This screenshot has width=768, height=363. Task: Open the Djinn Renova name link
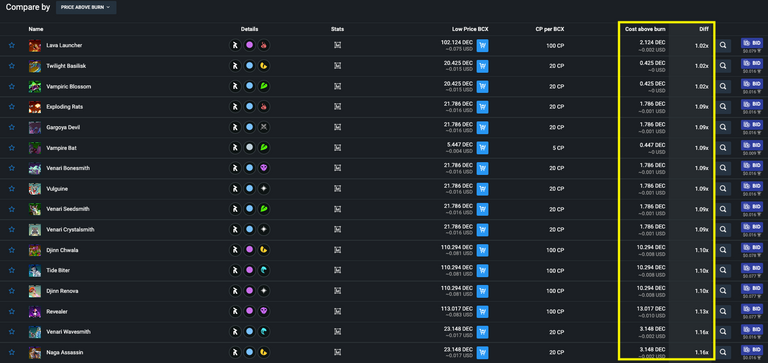point(62,291)
